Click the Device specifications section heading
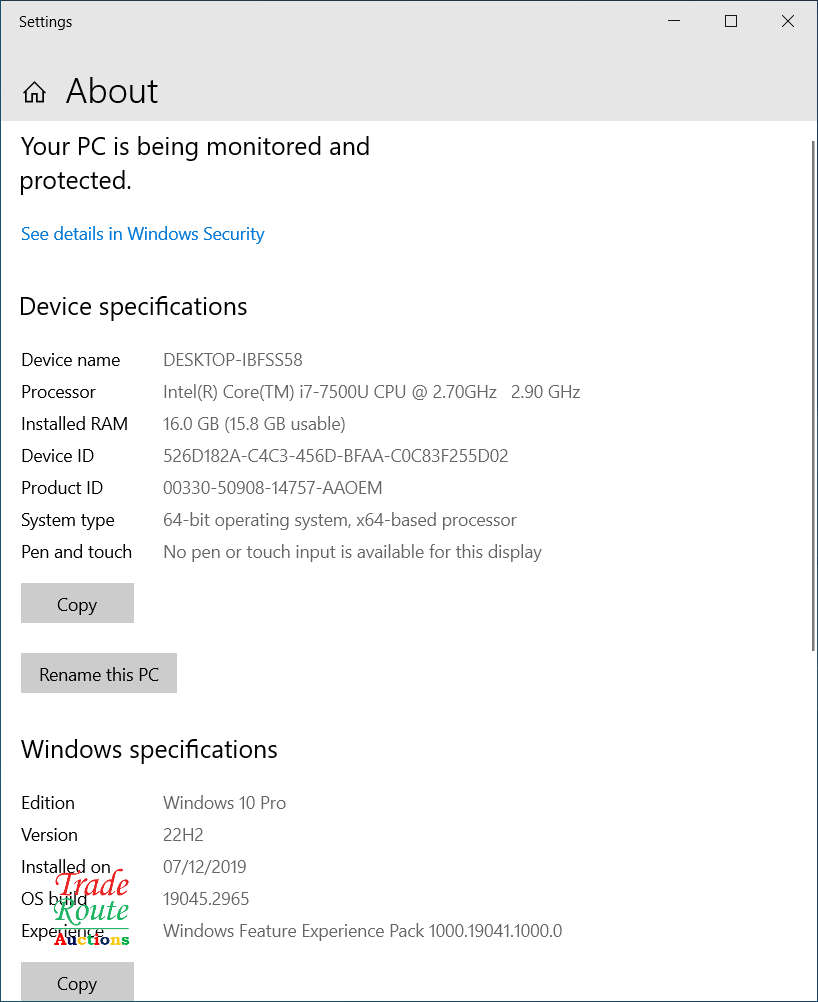Screen dimensions: 818x1002 click(x=133, y=306)
